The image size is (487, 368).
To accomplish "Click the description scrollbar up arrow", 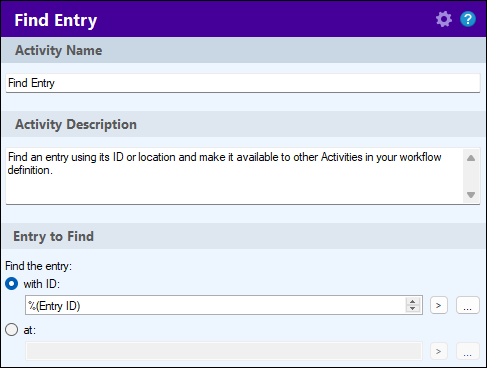I will 471,158.
